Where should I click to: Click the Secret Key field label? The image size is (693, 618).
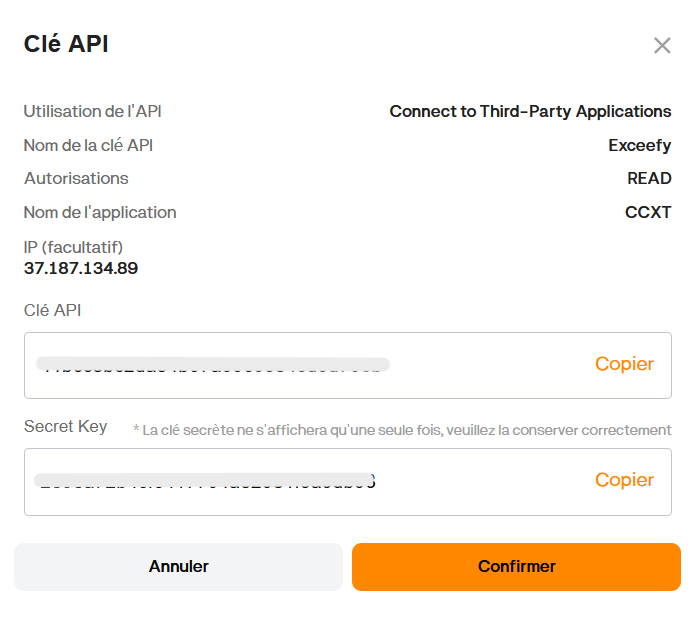click(65, 427)
